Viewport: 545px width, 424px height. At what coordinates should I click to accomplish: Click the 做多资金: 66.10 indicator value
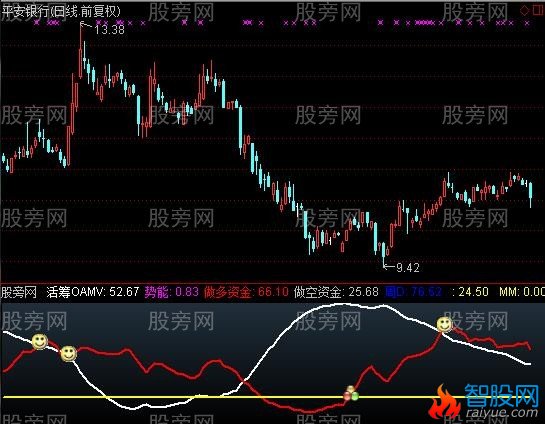[246, 292]
